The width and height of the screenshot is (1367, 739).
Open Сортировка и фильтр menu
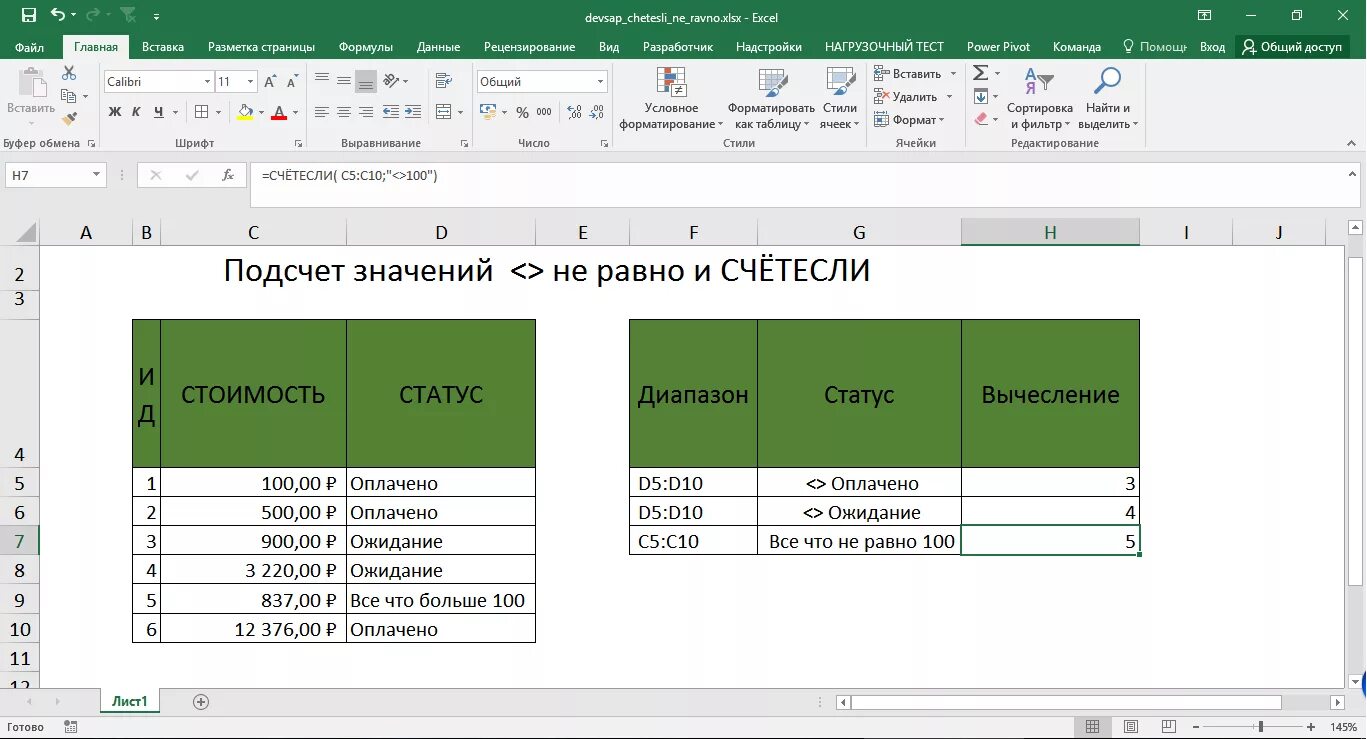pos(1040,99)
